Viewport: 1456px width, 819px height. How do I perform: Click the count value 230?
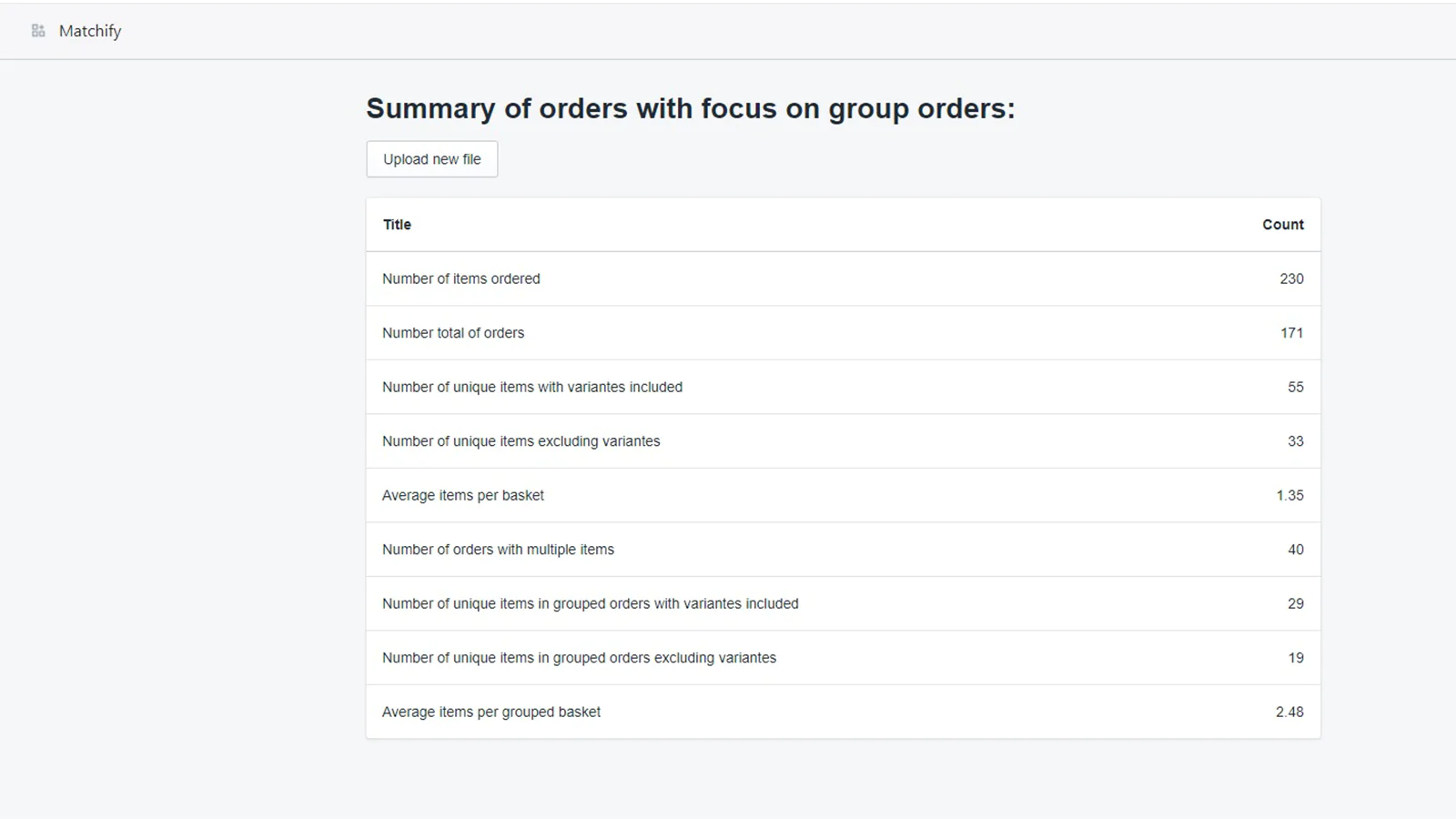tap(1291, 278)
